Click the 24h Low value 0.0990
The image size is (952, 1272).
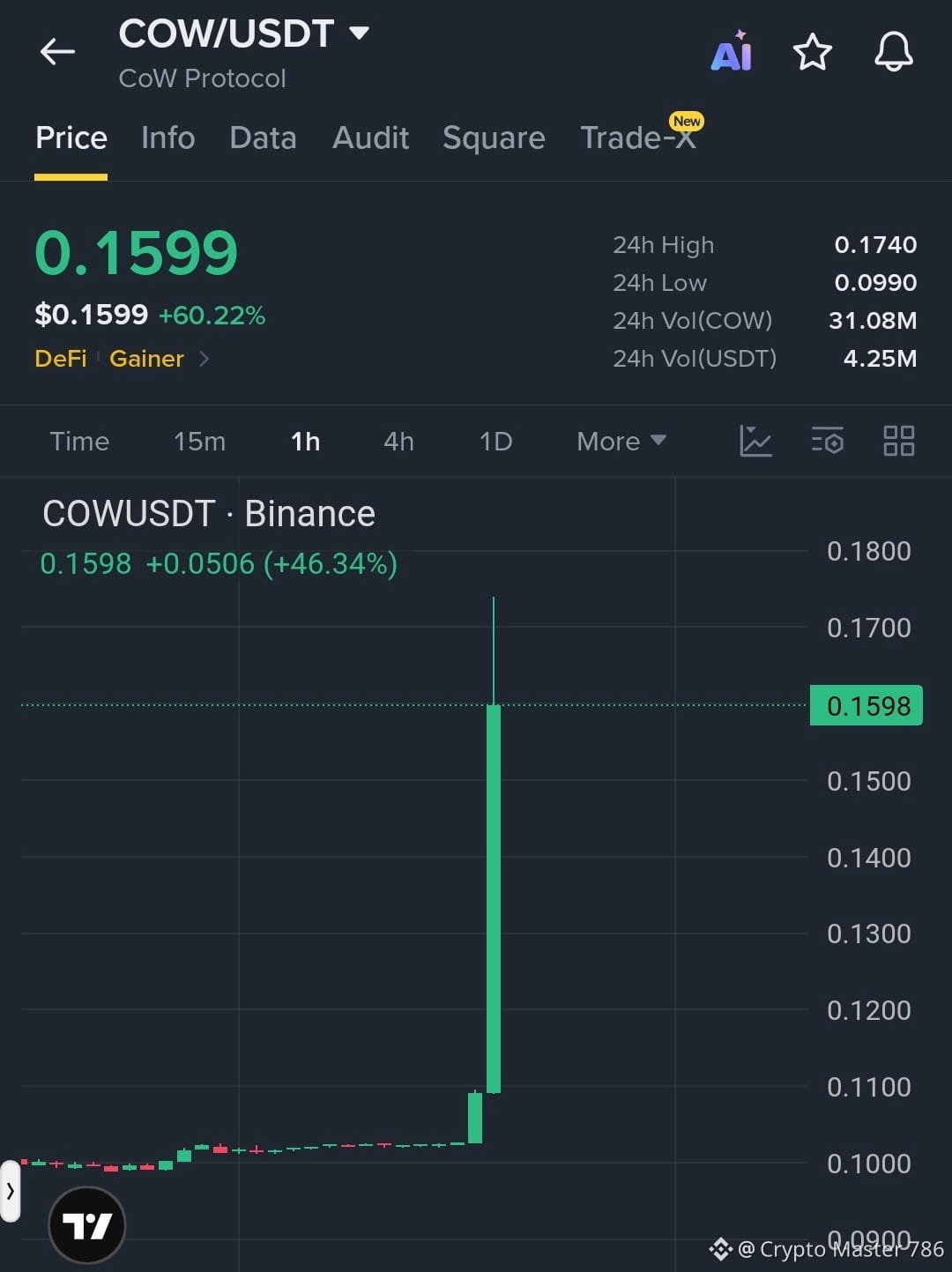point(875,283)
